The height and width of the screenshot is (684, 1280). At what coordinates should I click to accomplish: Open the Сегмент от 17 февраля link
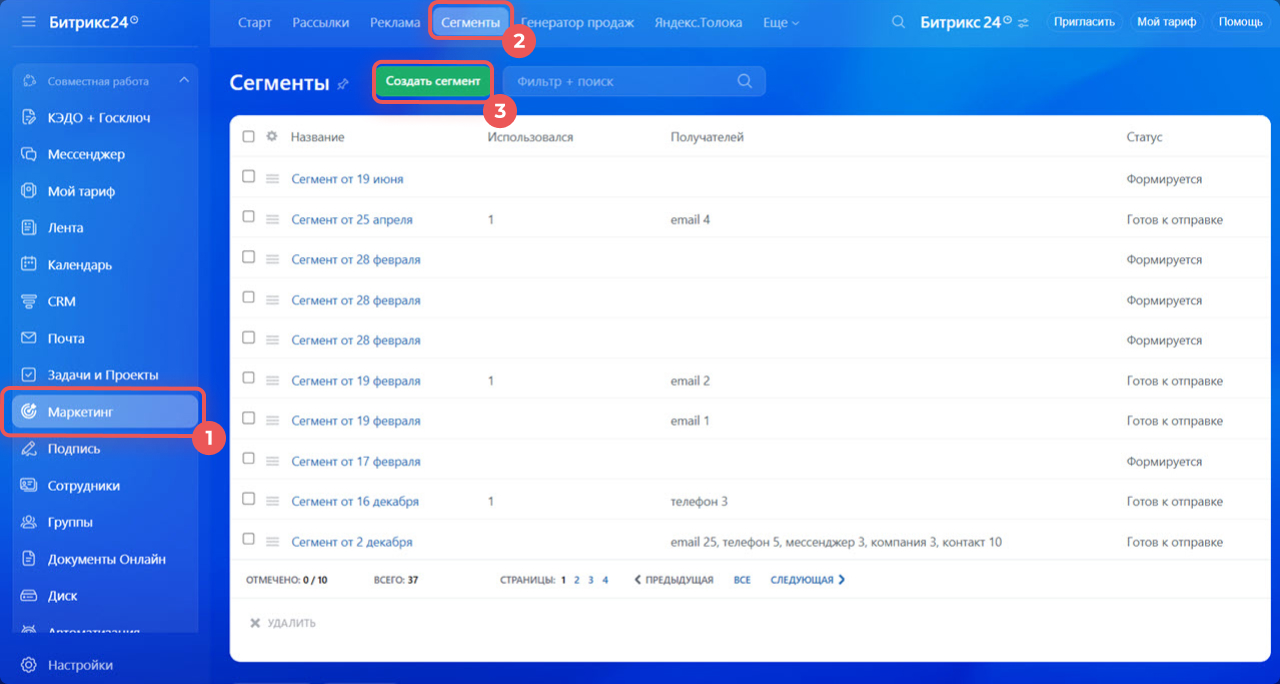(356, 461)
